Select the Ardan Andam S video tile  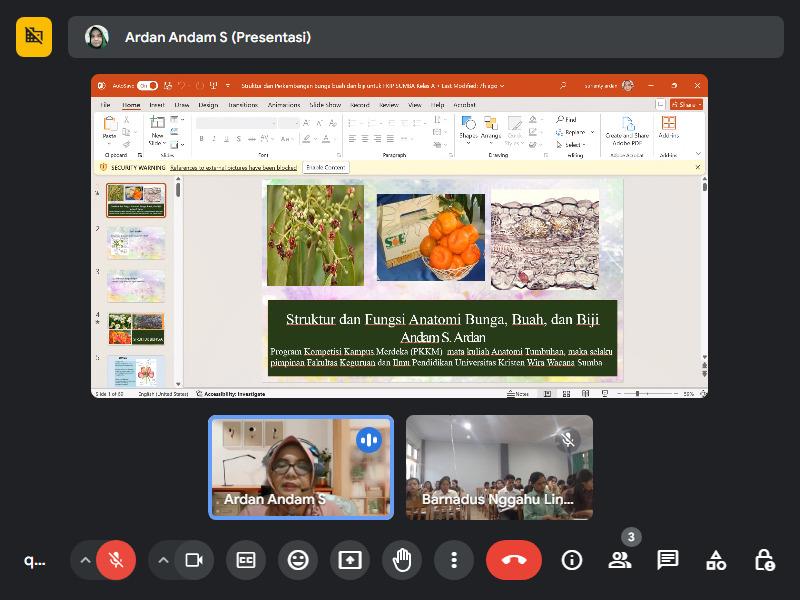pos(300,467)
